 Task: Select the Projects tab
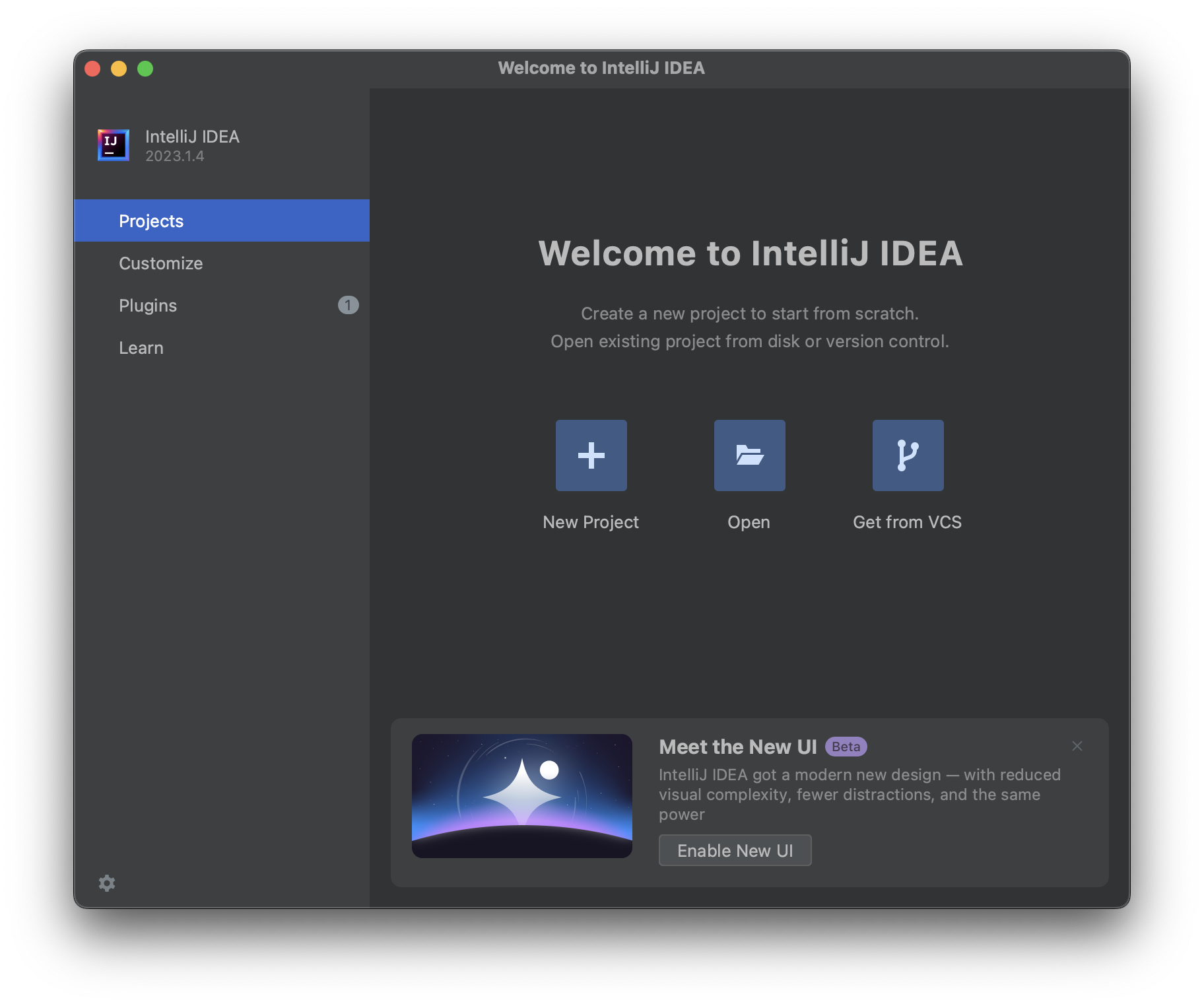[x=222, y=220]
